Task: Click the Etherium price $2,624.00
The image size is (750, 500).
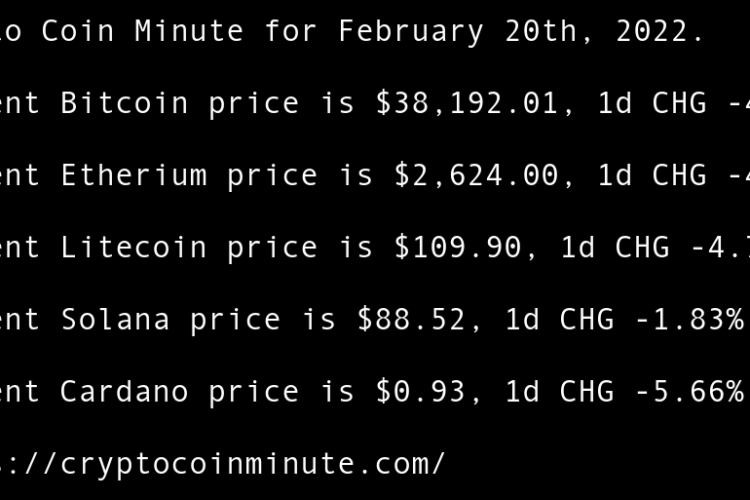Action: (475, 175)
